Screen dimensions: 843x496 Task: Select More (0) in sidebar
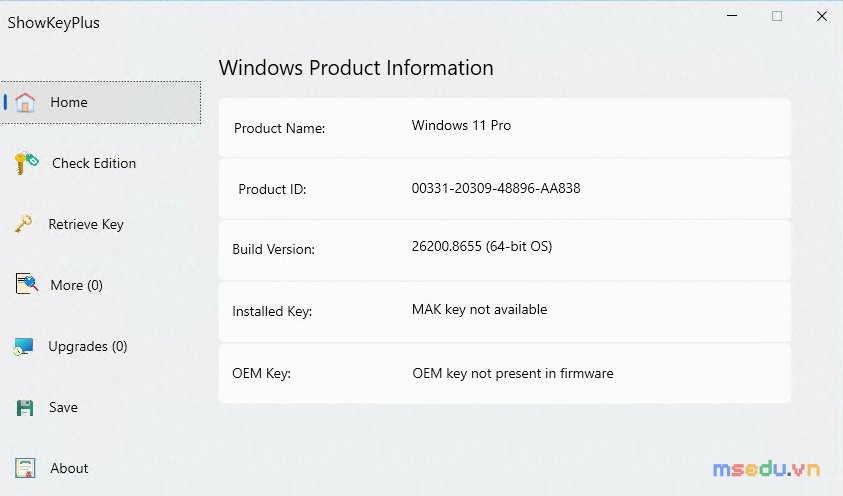(x=101, y=285)
